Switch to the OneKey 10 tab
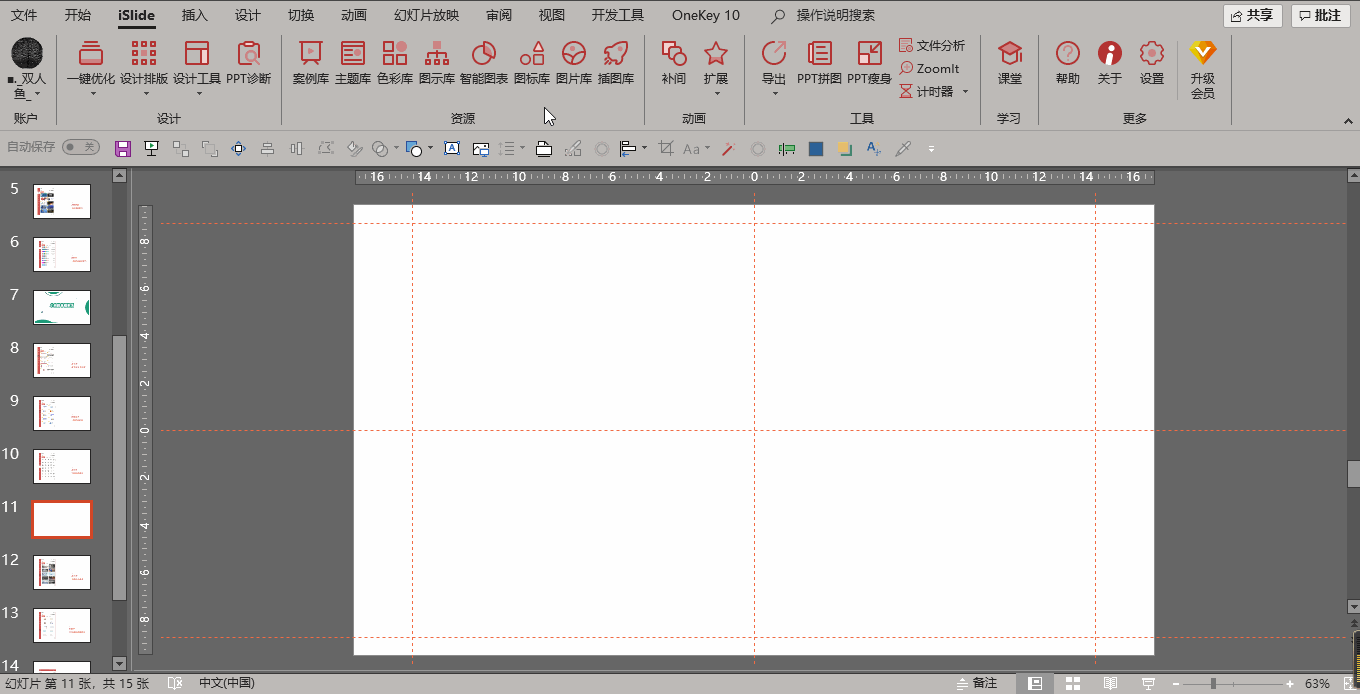The image size is (1360, 694). [x=706, y=15]
